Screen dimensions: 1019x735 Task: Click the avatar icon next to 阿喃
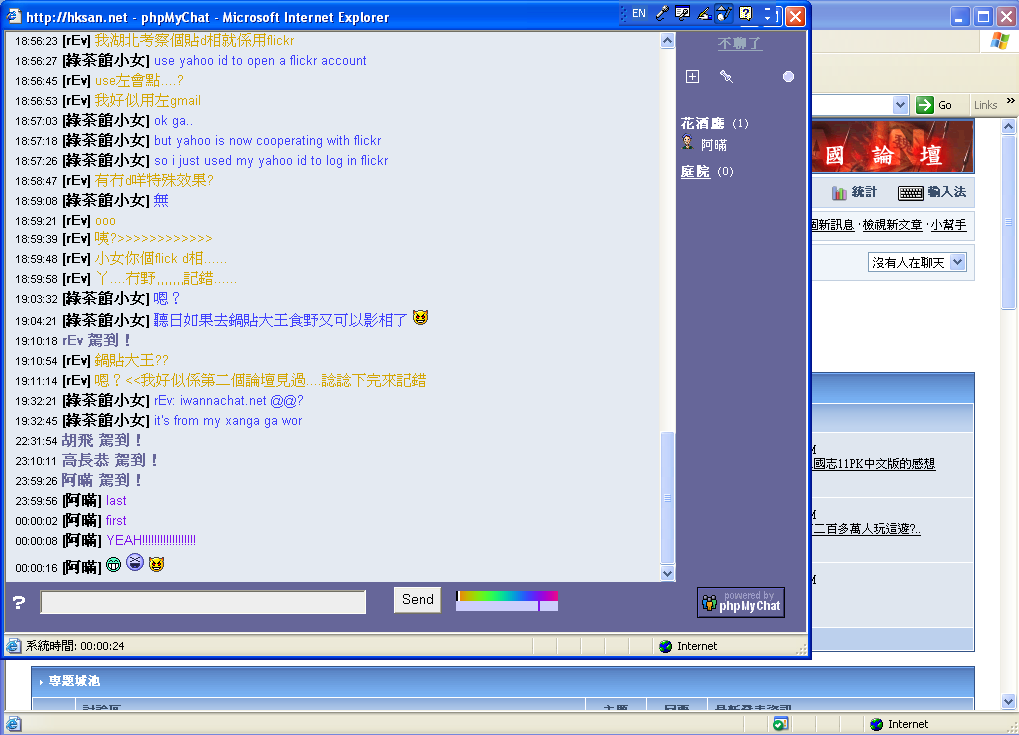(x=688, y=142)
